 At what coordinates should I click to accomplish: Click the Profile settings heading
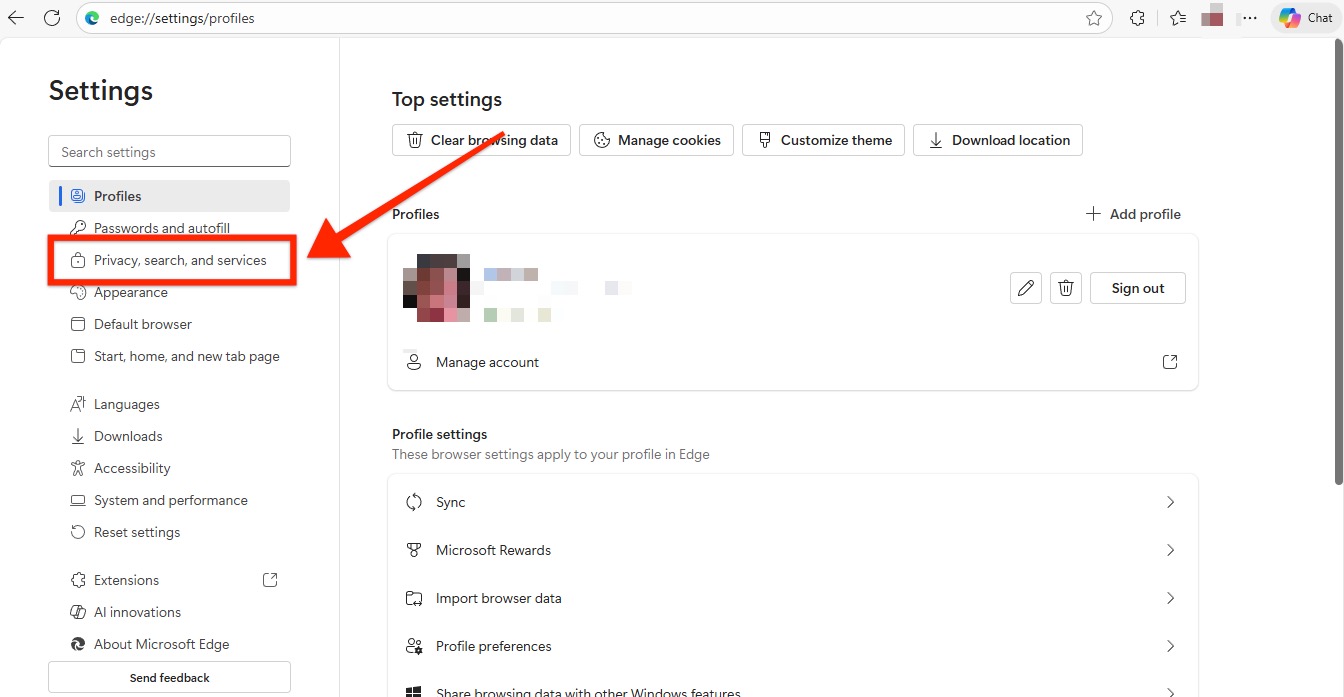point(440,434)
